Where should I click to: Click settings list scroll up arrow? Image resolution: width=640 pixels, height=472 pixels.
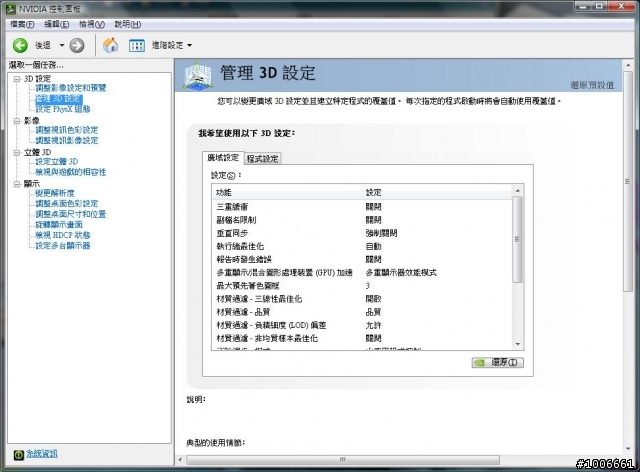coord(518,191)
